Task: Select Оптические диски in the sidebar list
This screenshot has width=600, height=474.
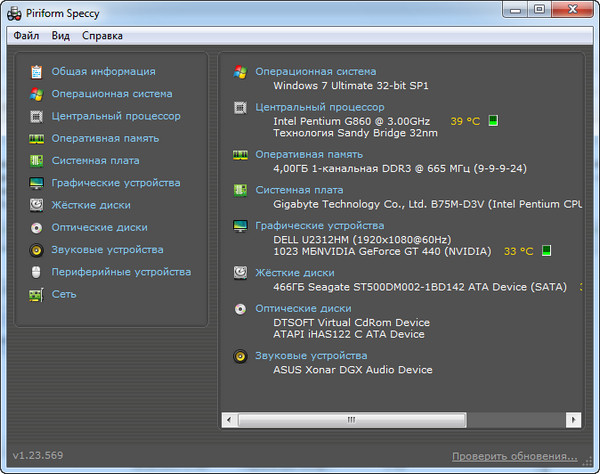Action: point(99,227)
